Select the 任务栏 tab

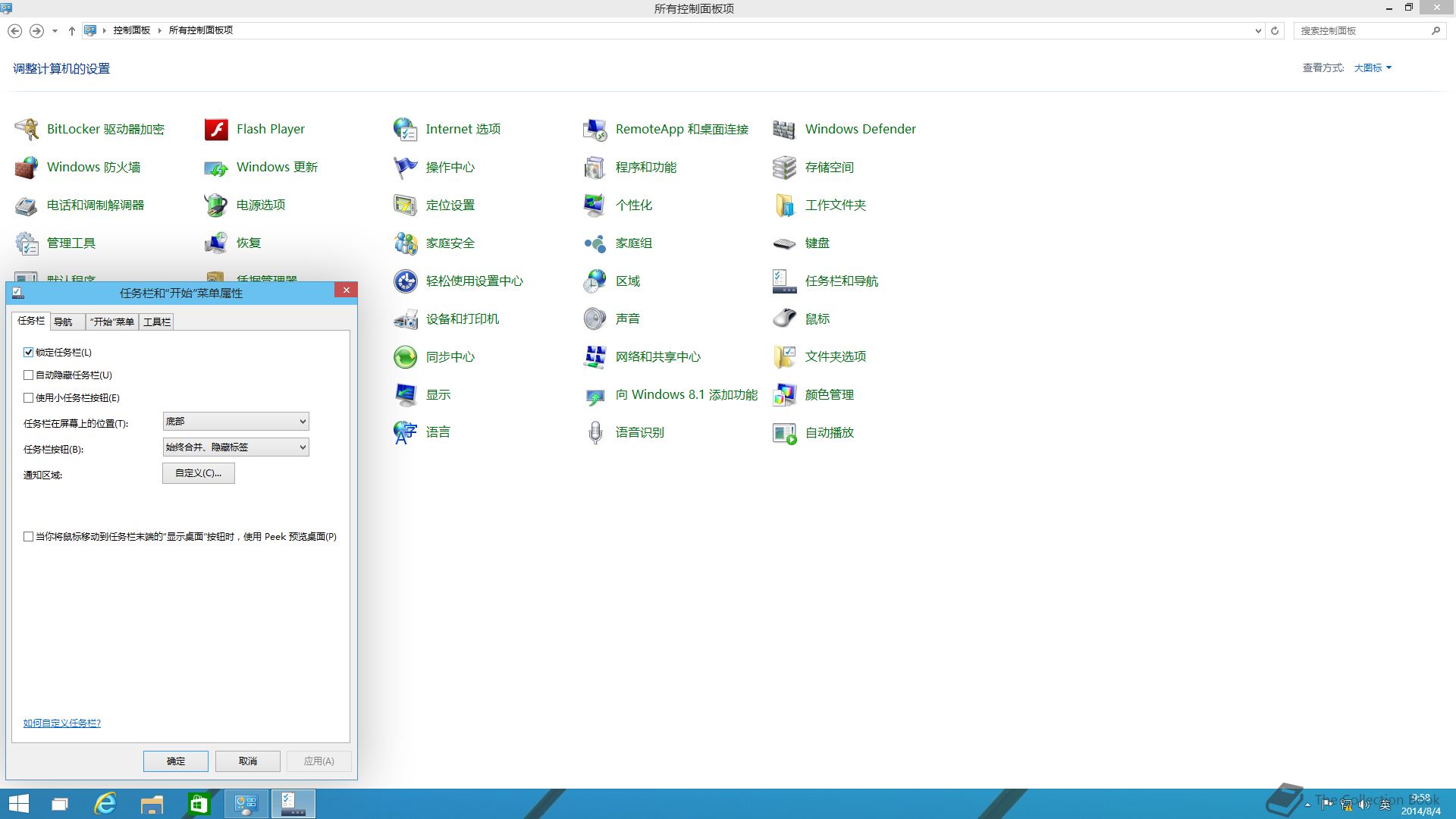tap(31, 321)
